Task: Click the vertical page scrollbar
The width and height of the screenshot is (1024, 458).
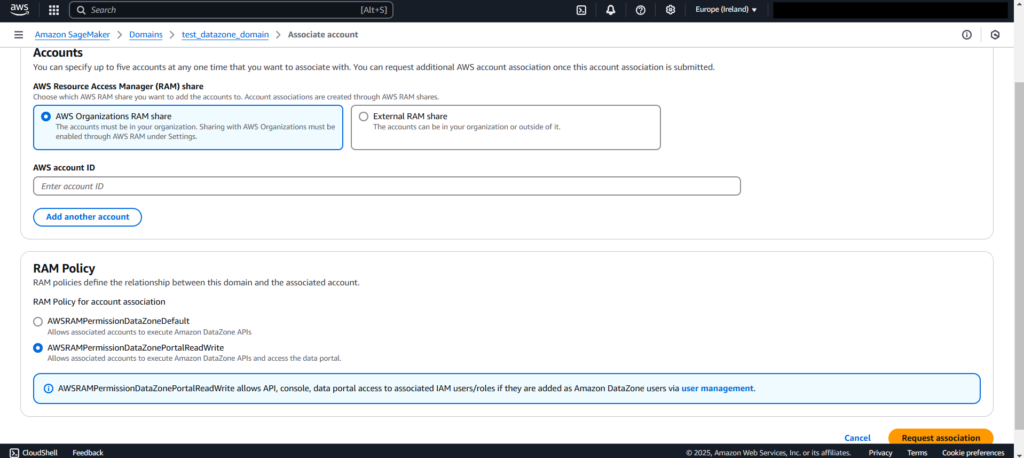Action: click(x=1019, y=255)
